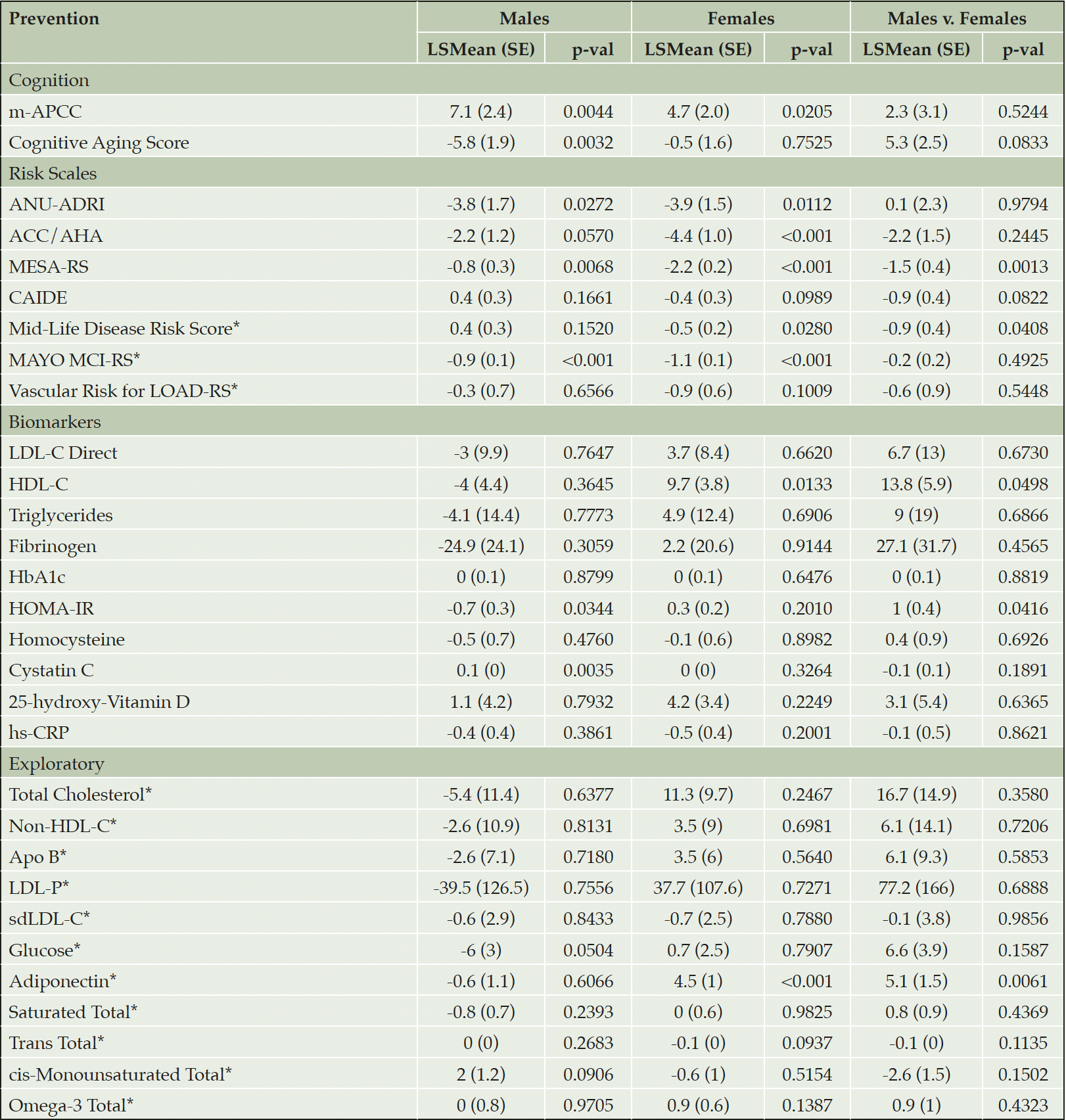Click the HOMA-IR row label

[51, 609]
